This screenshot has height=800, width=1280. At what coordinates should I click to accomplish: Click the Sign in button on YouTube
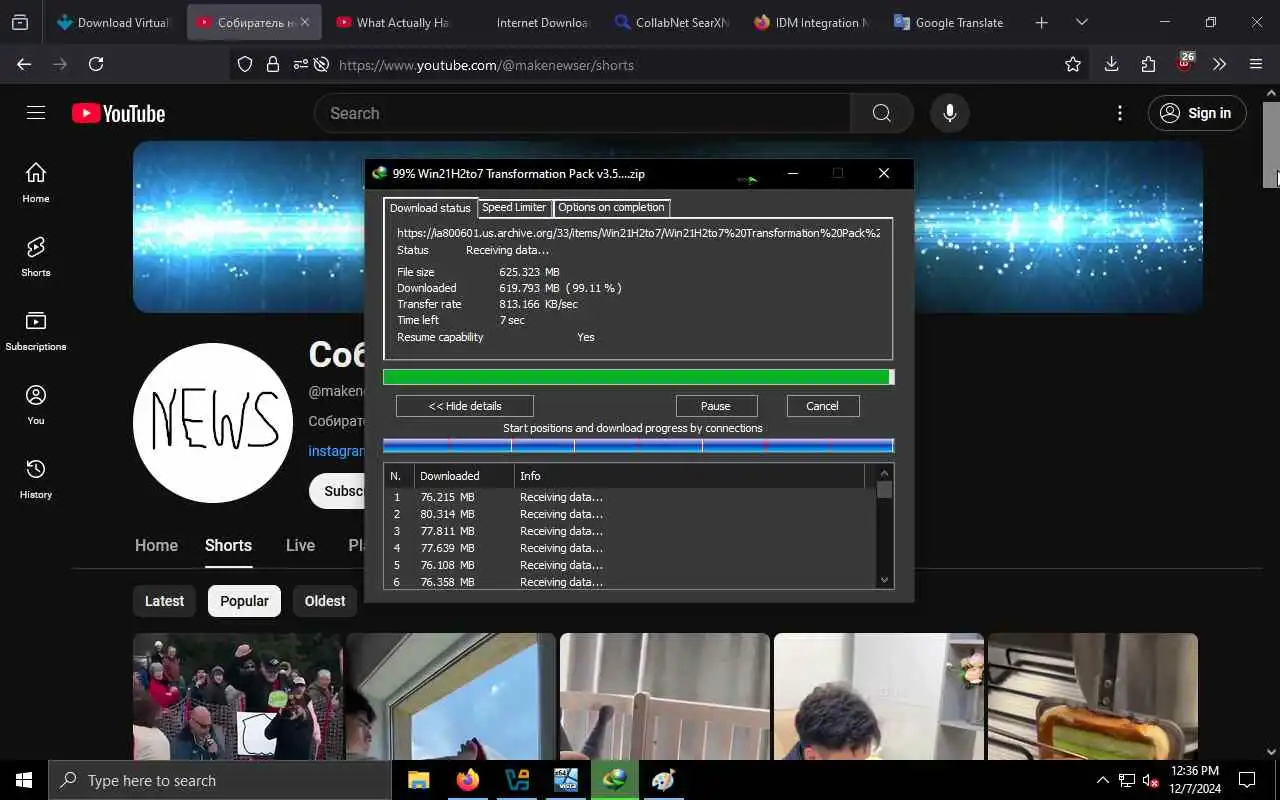[1197, 113]
